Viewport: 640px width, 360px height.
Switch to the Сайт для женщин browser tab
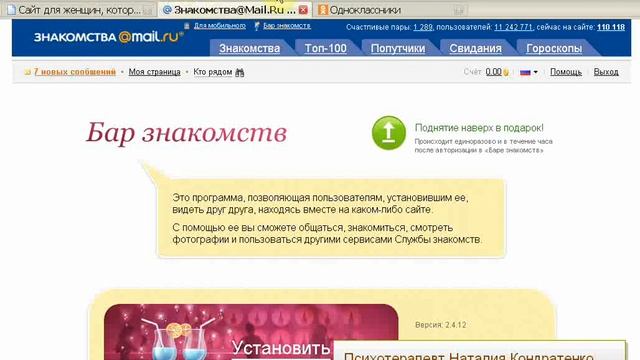coord(80,10)
